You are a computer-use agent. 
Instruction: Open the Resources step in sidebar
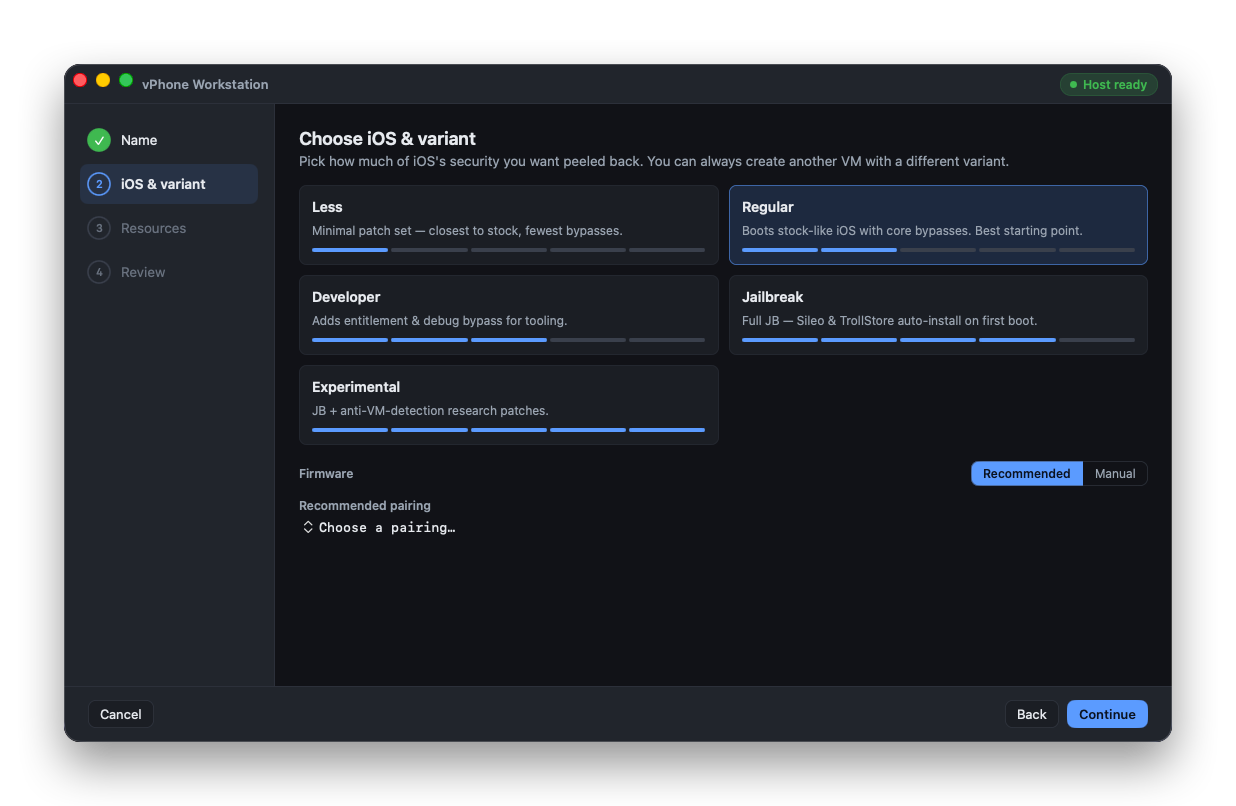tap(169, 228)
